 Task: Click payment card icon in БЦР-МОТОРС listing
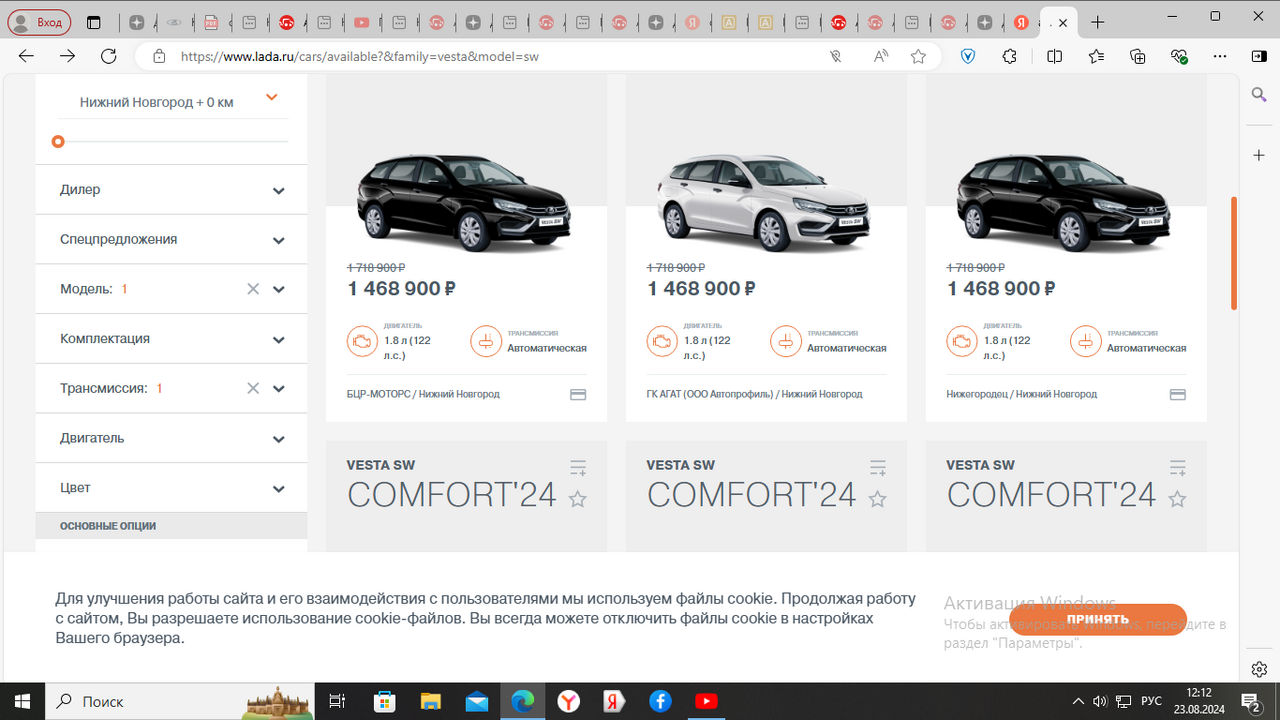coord(578,395)
